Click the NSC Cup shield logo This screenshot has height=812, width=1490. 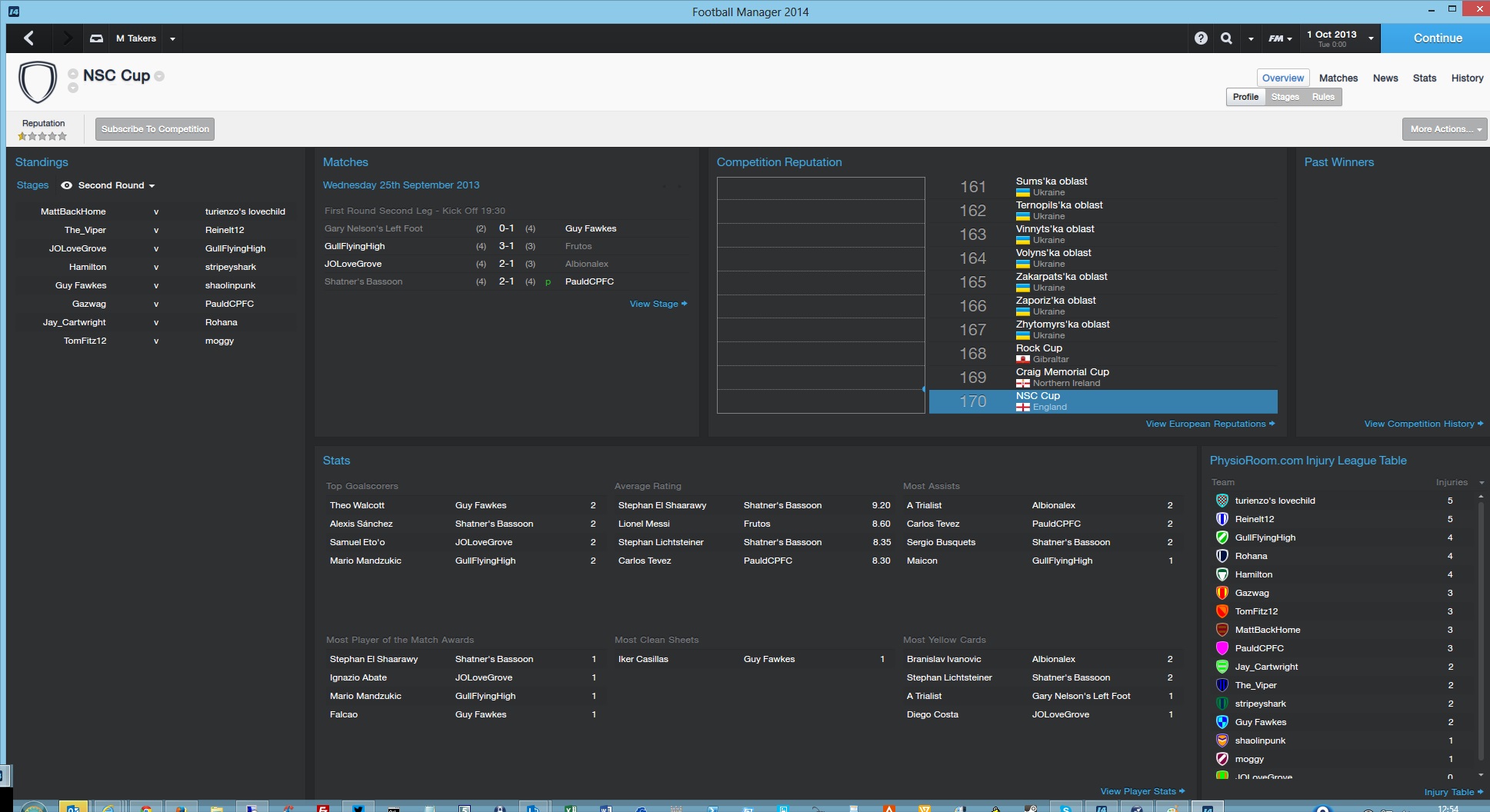tap(38, 82)
